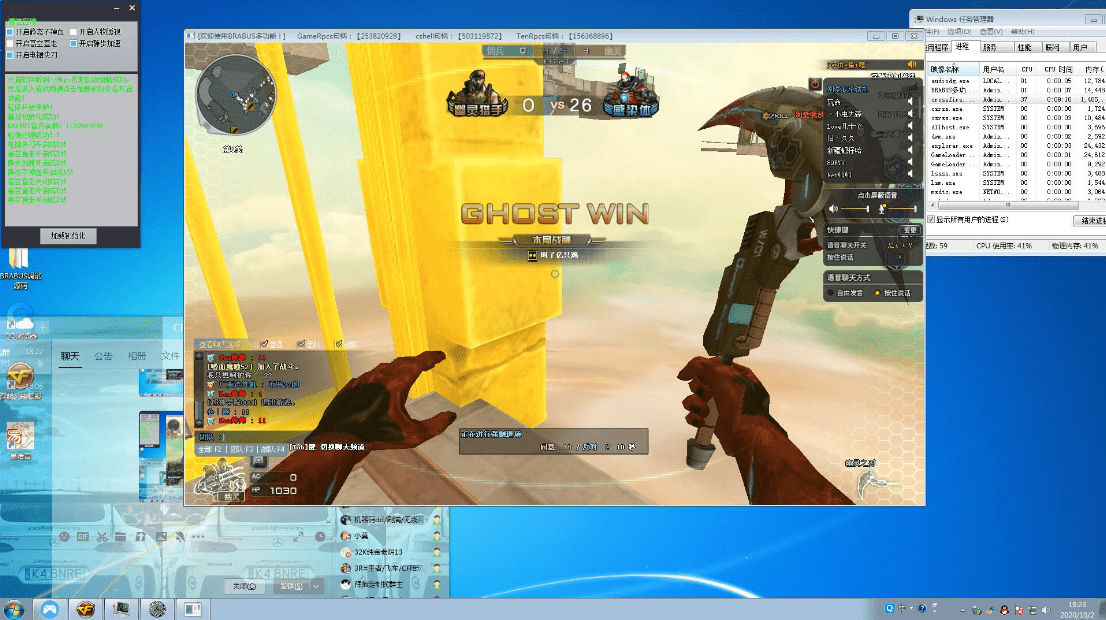Click the orange speaker icon at the game's top right
The image size is (1106, 620).
(x=911, y=64)
